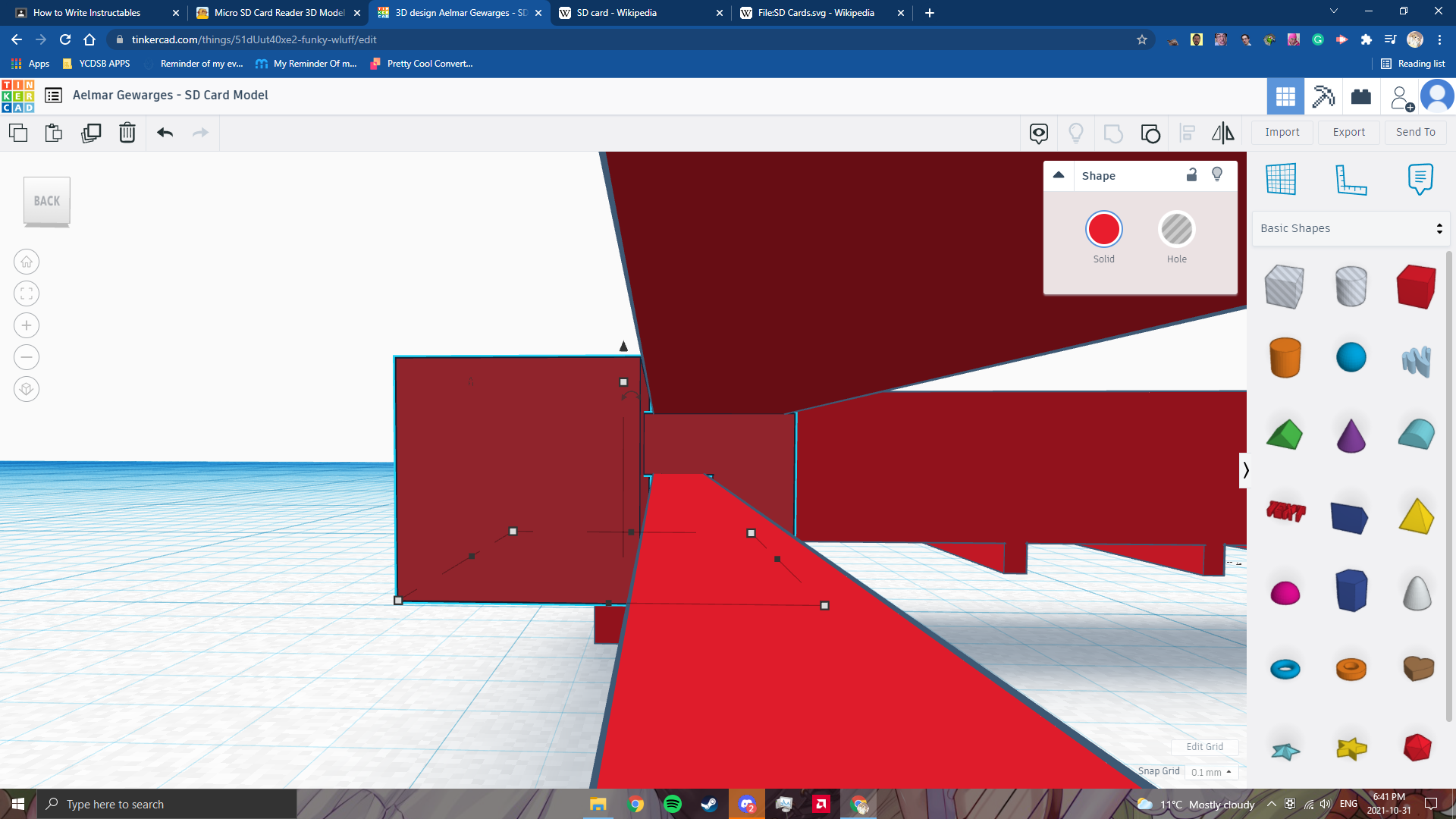Set the shape to Hole

pos(1176,230)
